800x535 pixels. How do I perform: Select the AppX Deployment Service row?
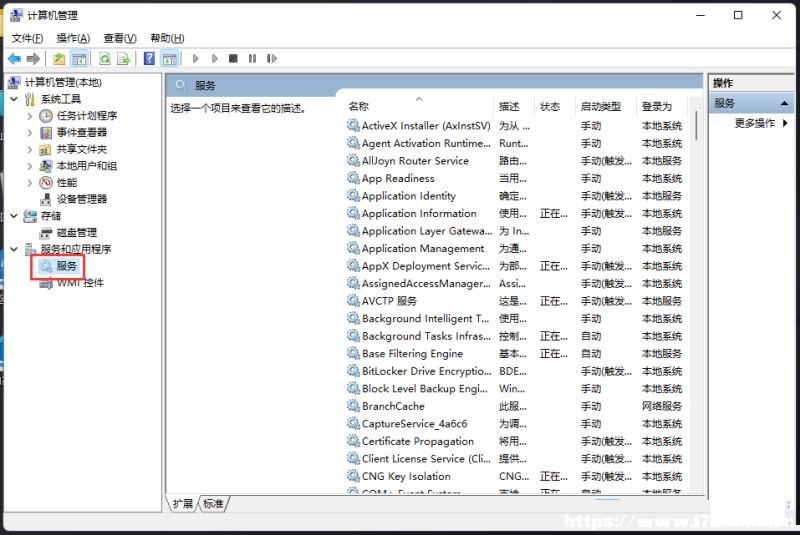click(426, 266)
